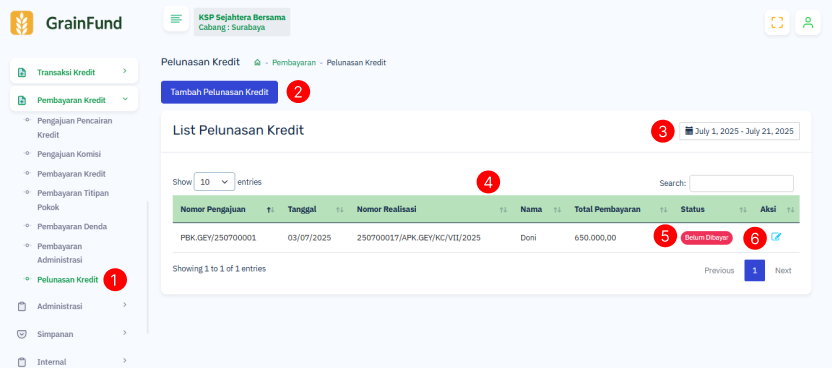Screen dimensions: 832x368
Task: Go to page 1 in pagination
Action: pos(755,270)
